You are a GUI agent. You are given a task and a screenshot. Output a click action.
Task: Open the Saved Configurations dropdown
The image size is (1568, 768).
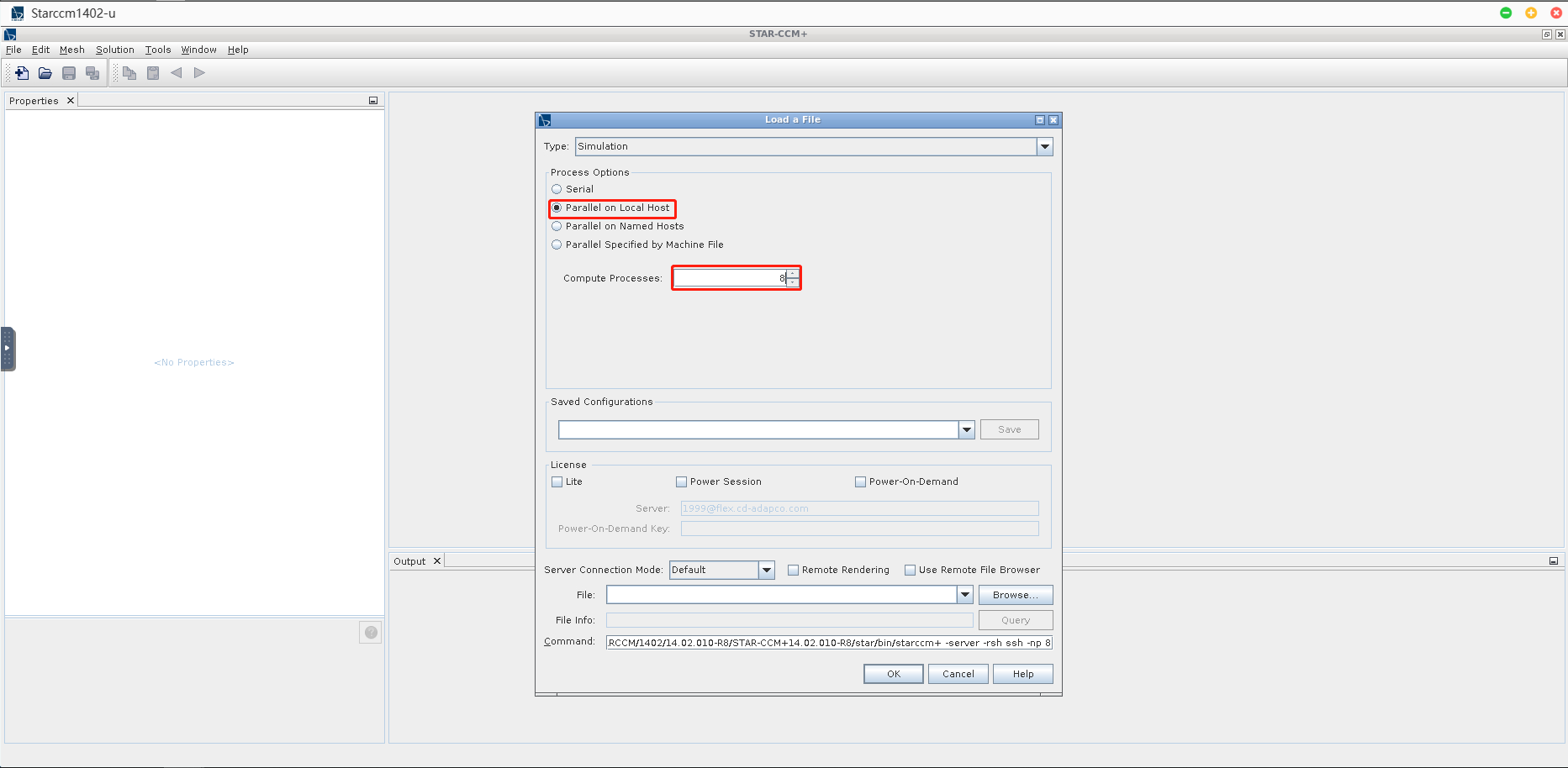click(x=967, y=430)
